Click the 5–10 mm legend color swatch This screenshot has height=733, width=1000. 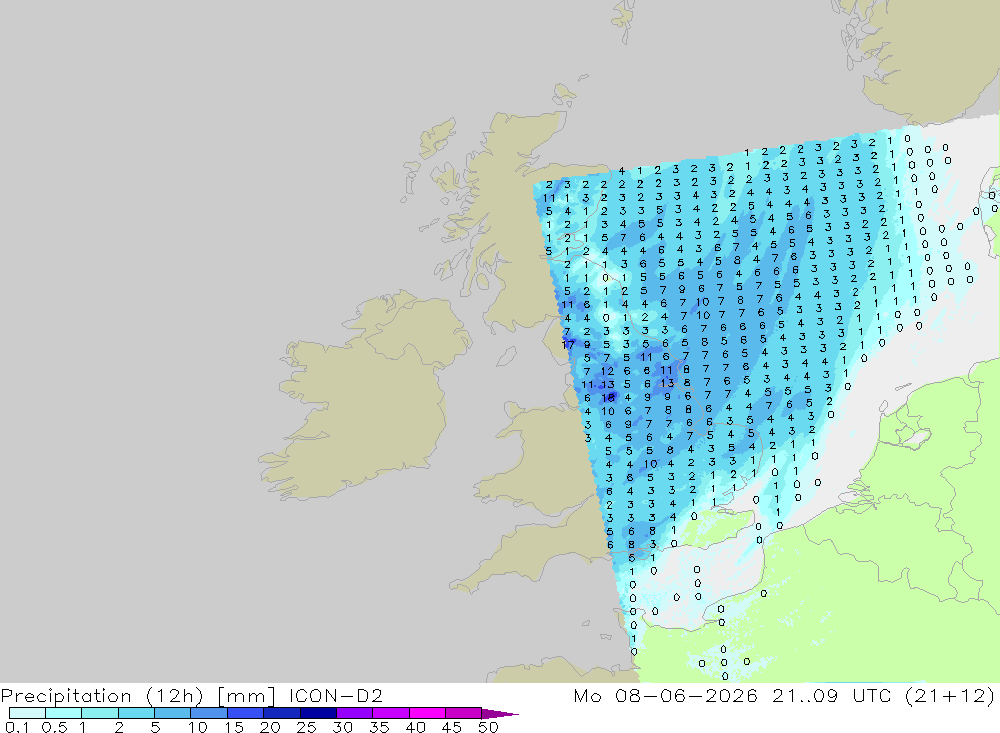172,713
